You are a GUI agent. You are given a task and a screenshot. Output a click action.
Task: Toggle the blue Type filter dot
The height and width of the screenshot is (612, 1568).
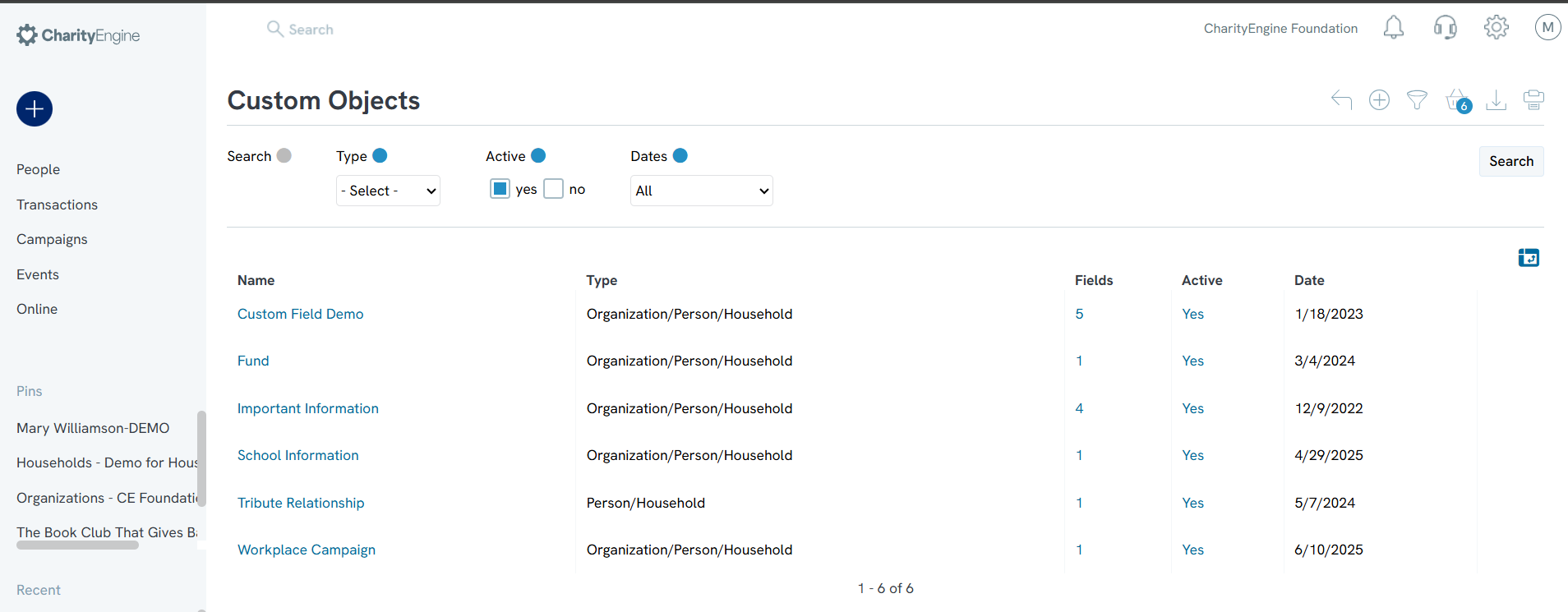[380, 155]
